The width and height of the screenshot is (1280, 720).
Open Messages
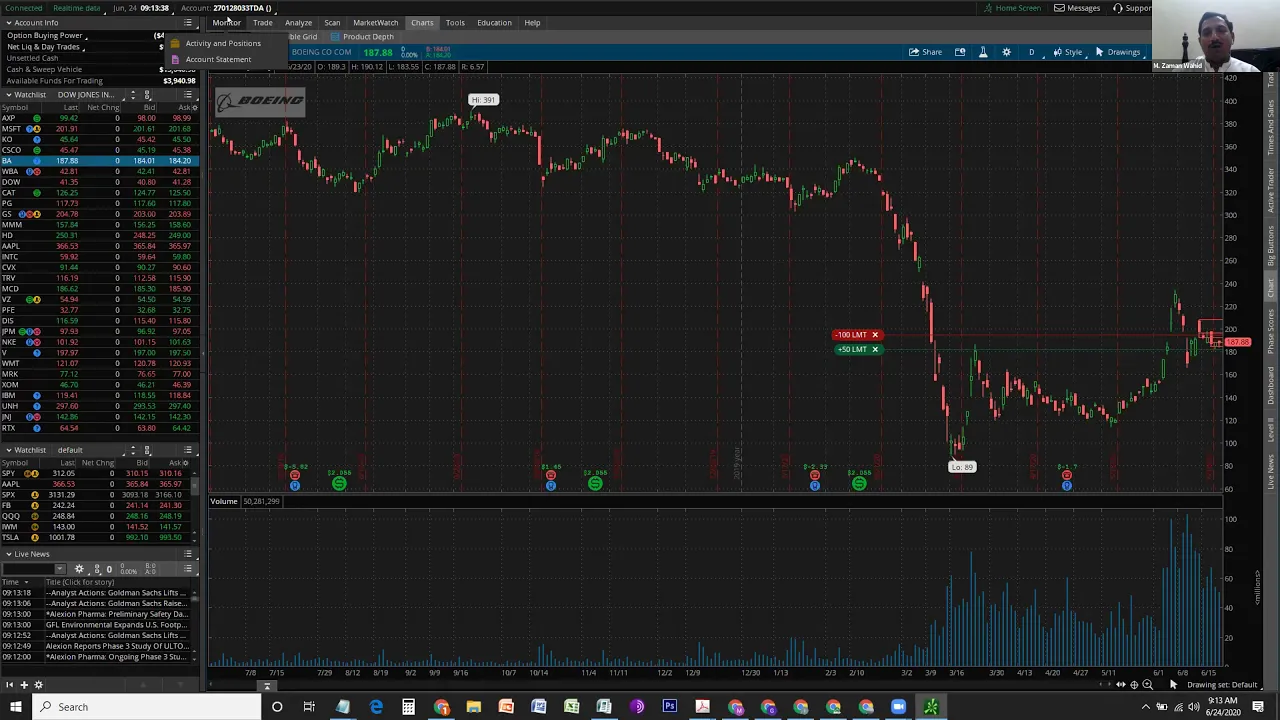pyautogui.click(x=1077, y=8)
